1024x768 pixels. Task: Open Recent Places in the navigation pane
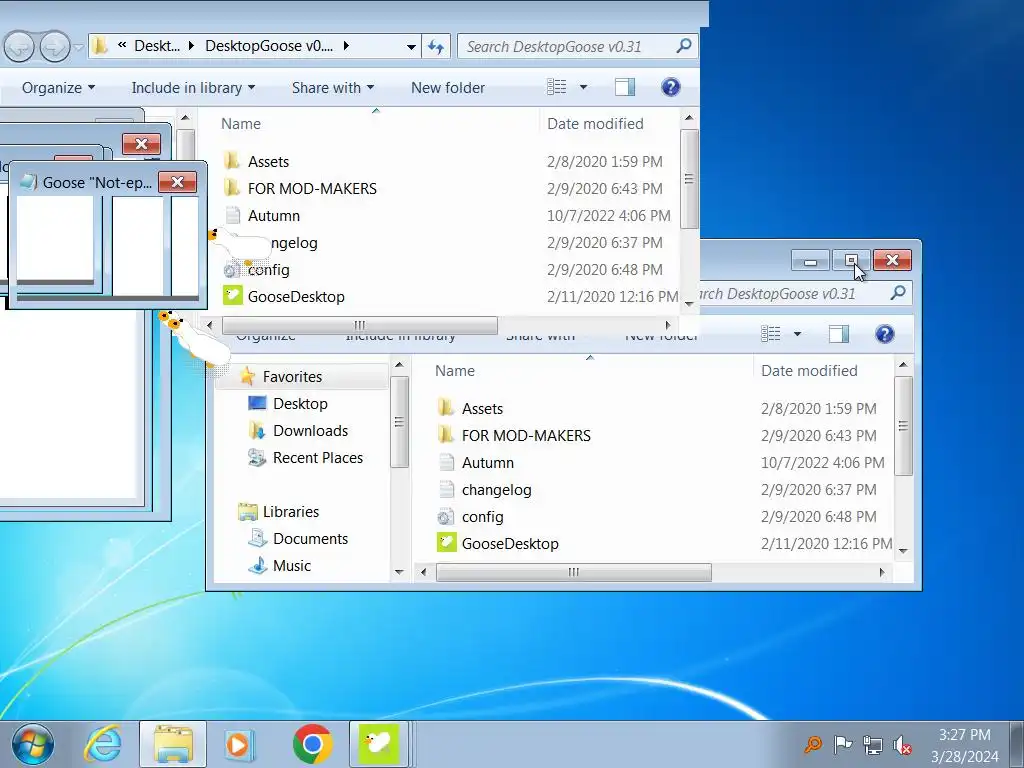coord(317,458)
